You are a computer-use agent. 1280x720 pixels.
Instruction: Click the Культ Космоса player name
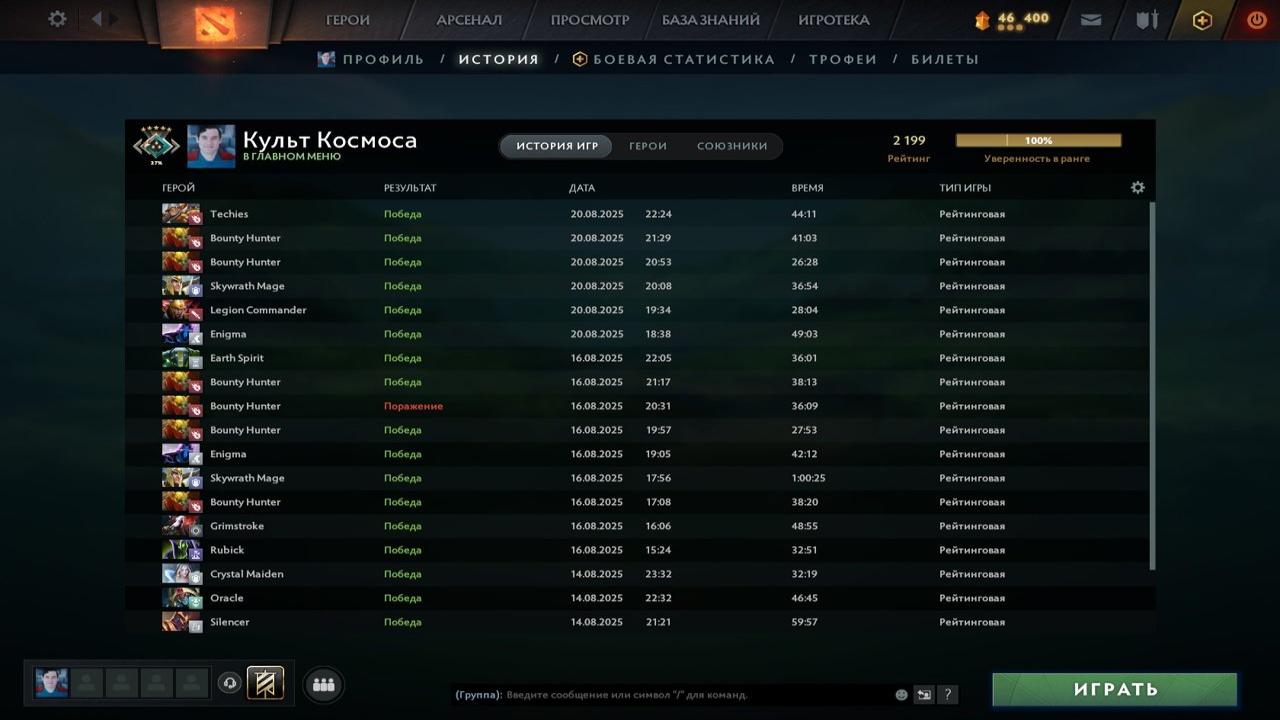tap(330, 140)
